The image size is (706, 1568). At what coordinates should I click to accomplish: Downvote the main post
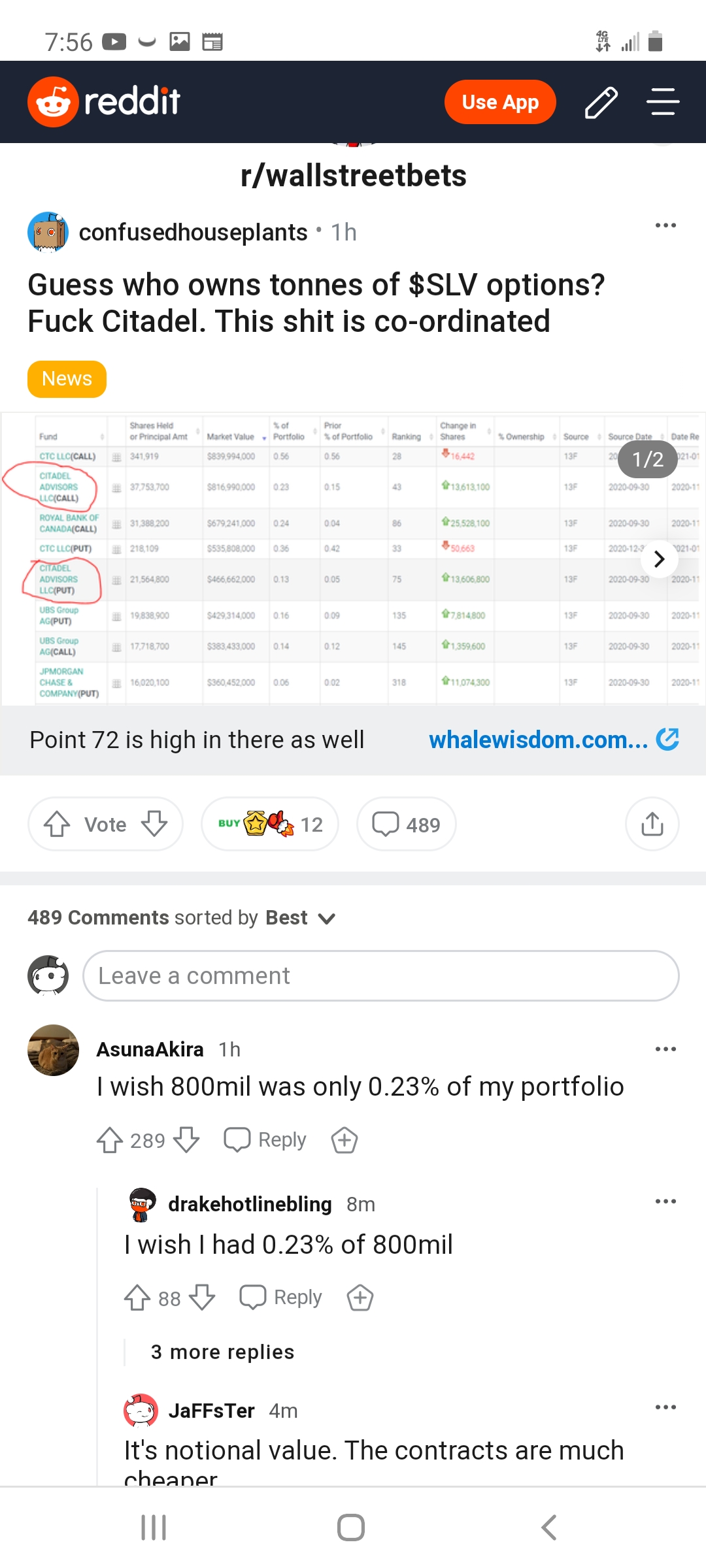(x=154, y=824)
